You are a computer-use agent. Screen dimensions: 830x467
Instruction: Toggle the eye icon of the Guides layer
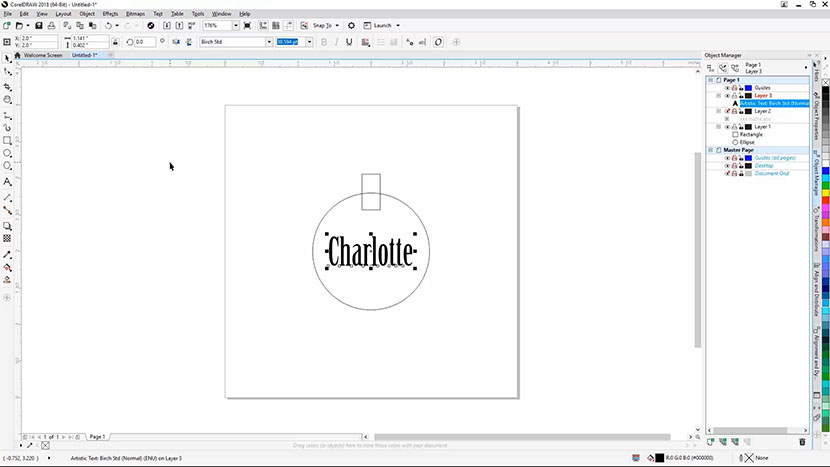[x=727, y=88]
